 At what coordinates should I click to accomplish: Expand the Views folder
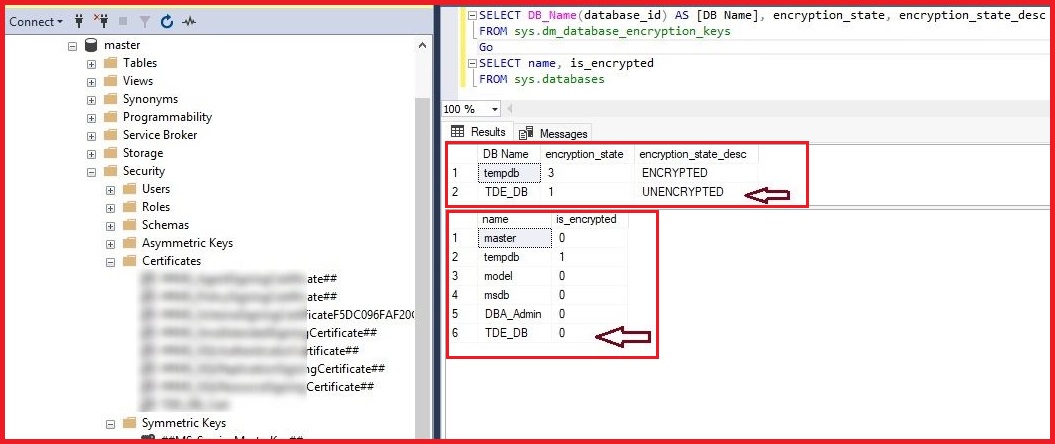coord(92,82)
